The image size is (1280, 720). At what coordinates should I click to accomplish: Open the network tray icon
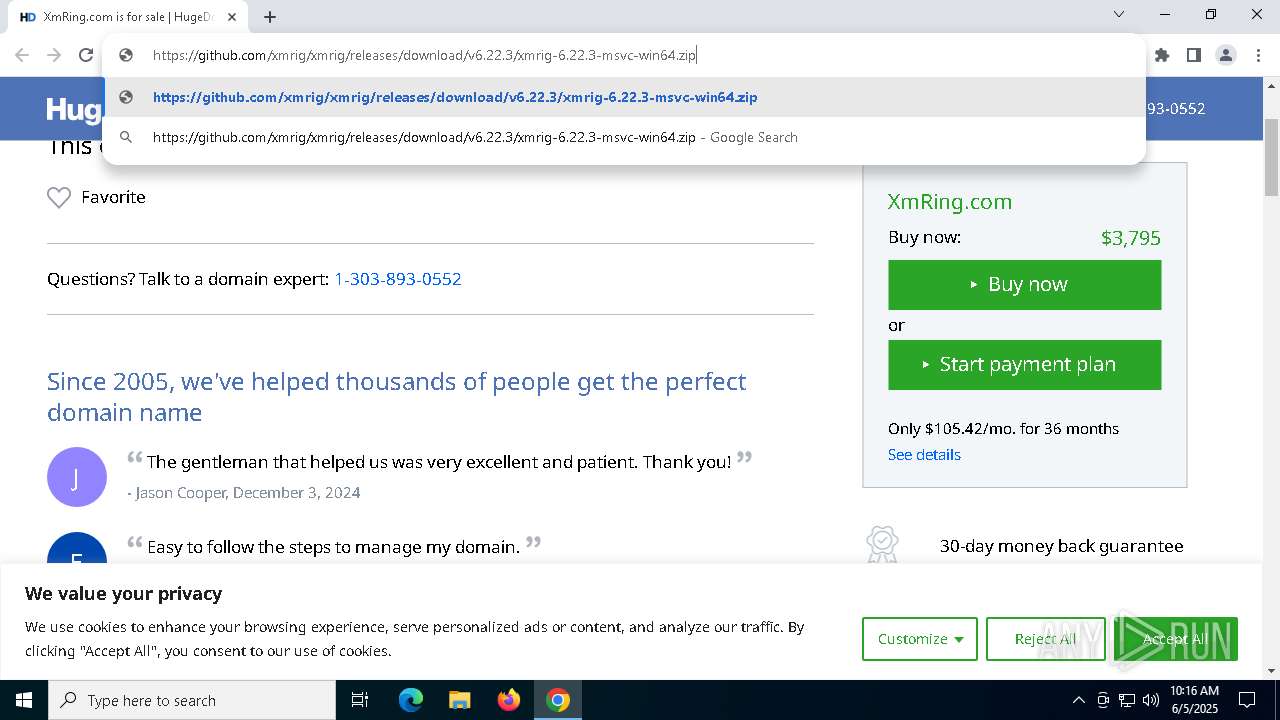coord(1127,700)
